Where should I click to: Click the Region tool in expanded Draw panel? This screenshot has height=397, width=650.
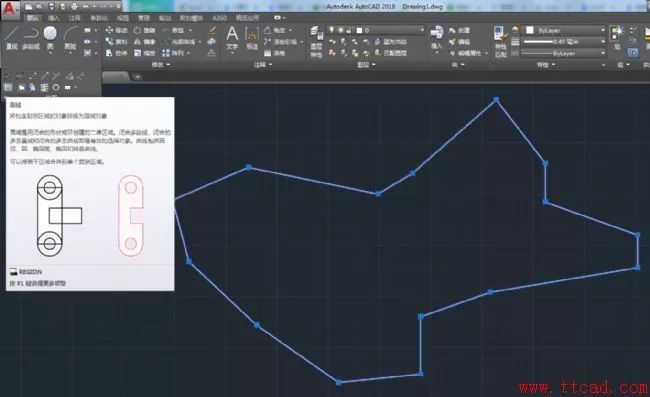point(8,87)
